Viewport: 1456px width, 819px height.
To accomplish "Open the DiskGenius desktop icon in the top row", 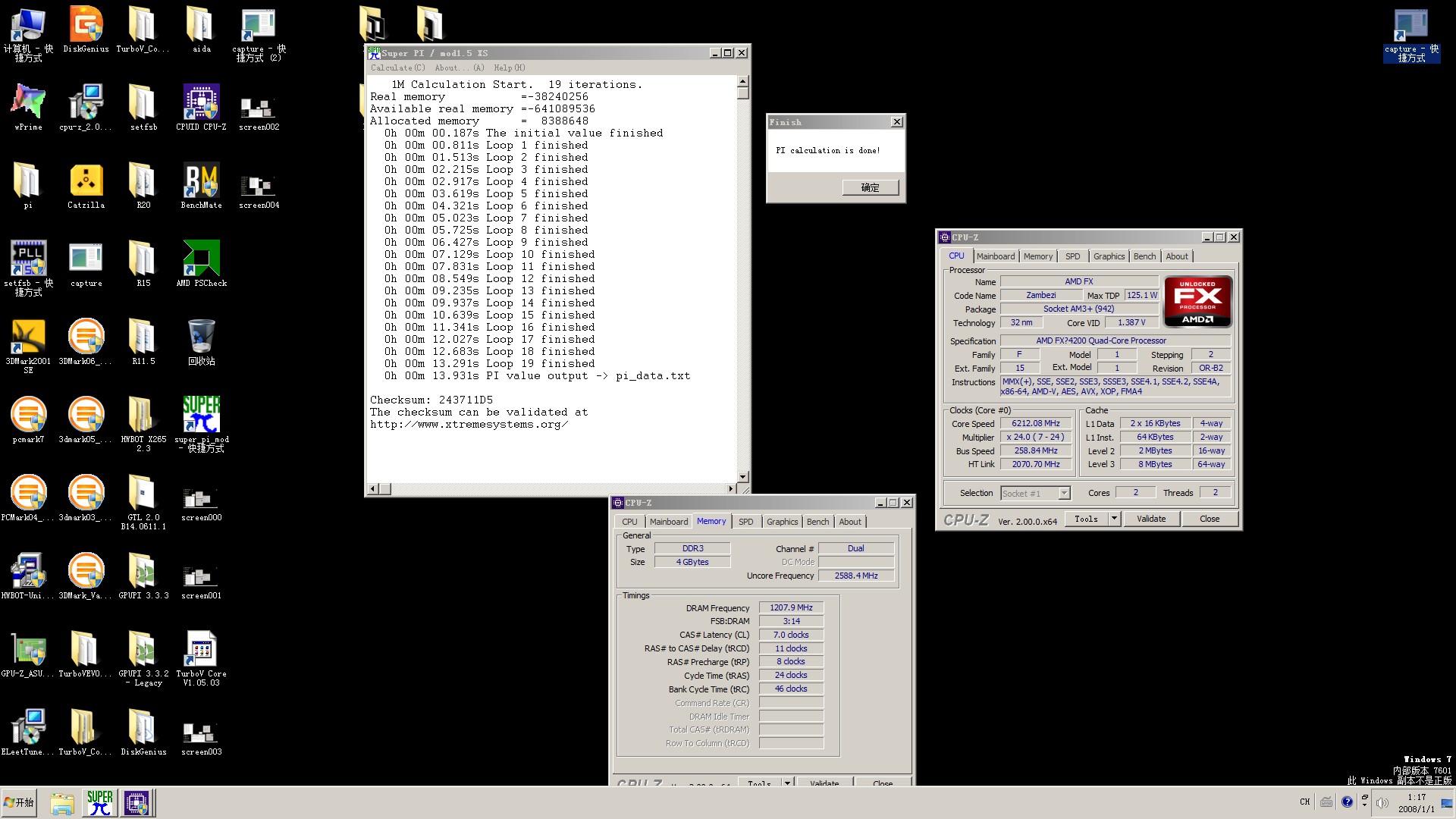I will click(x=86, y=30).
